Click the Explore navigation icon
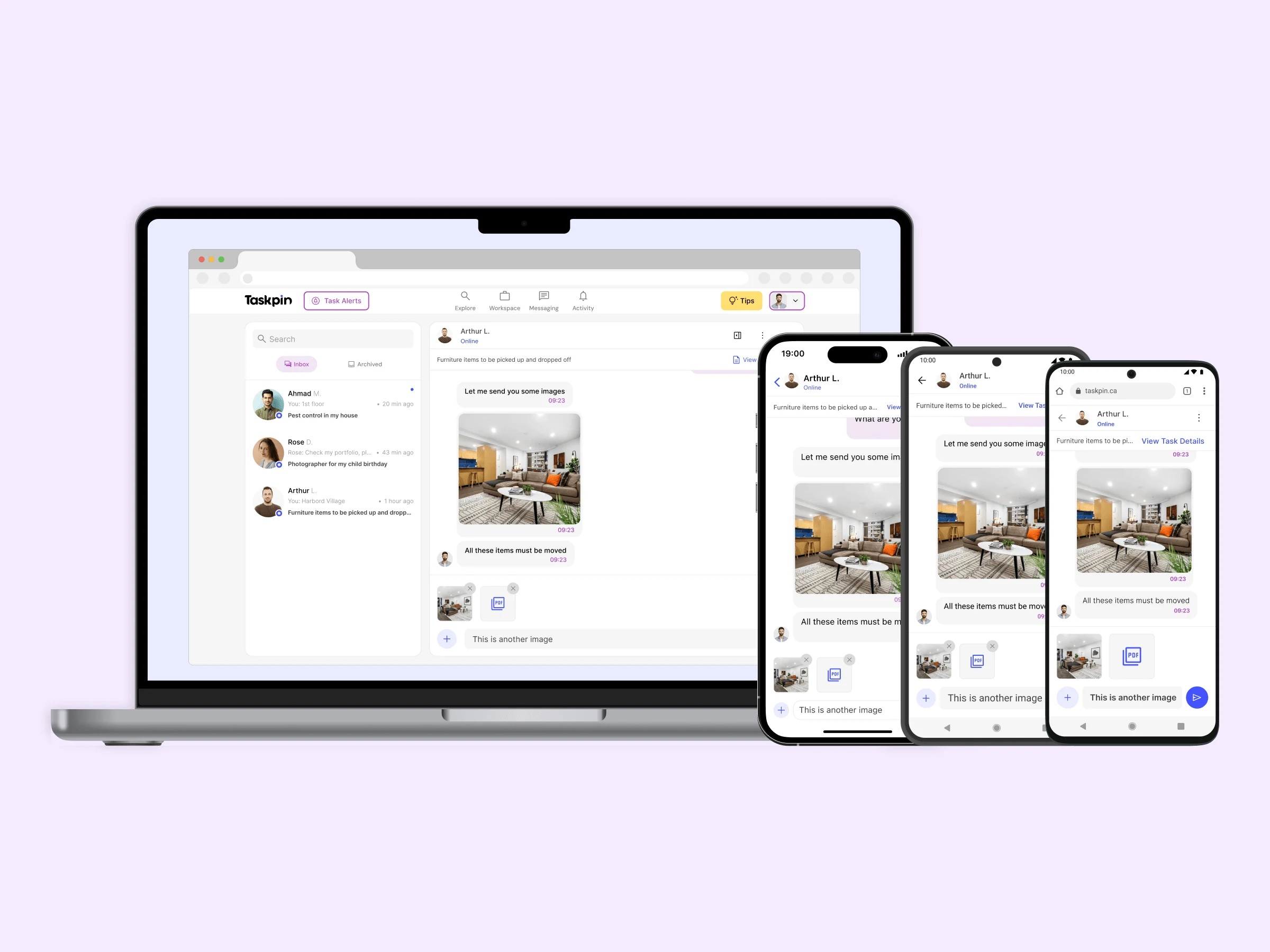The width and height of the screenshot is (1270, 952). pos(464,297)
